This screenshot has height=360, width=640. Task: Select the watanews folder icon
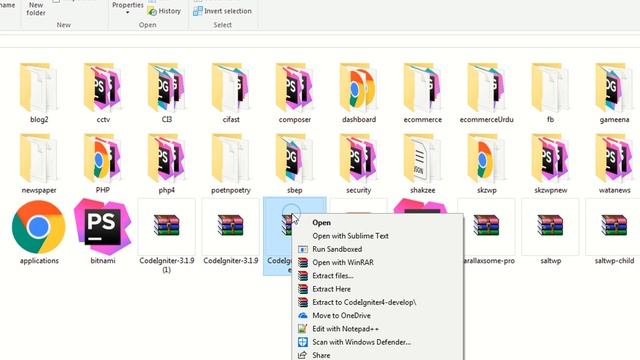(614, 158)
